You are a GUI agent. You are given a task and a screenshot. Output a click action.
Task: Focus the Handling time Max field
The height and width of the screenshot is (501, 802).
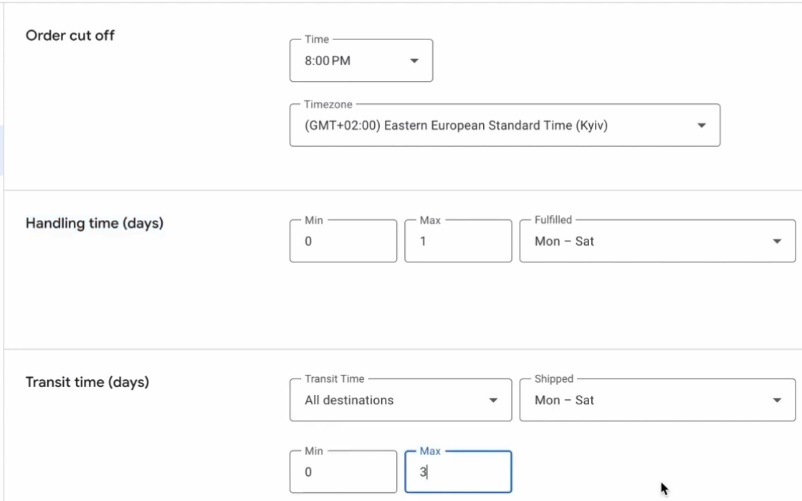click(458, 242)
